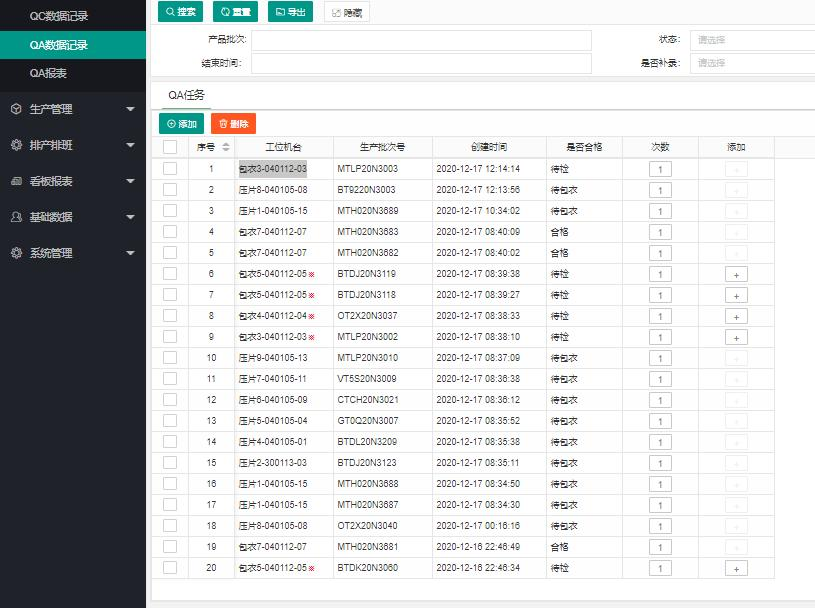Image resolution: width=815 pixels, height=608 pixels.
Task: Click the 导出 export button
Action: click(x=290, y=12)
